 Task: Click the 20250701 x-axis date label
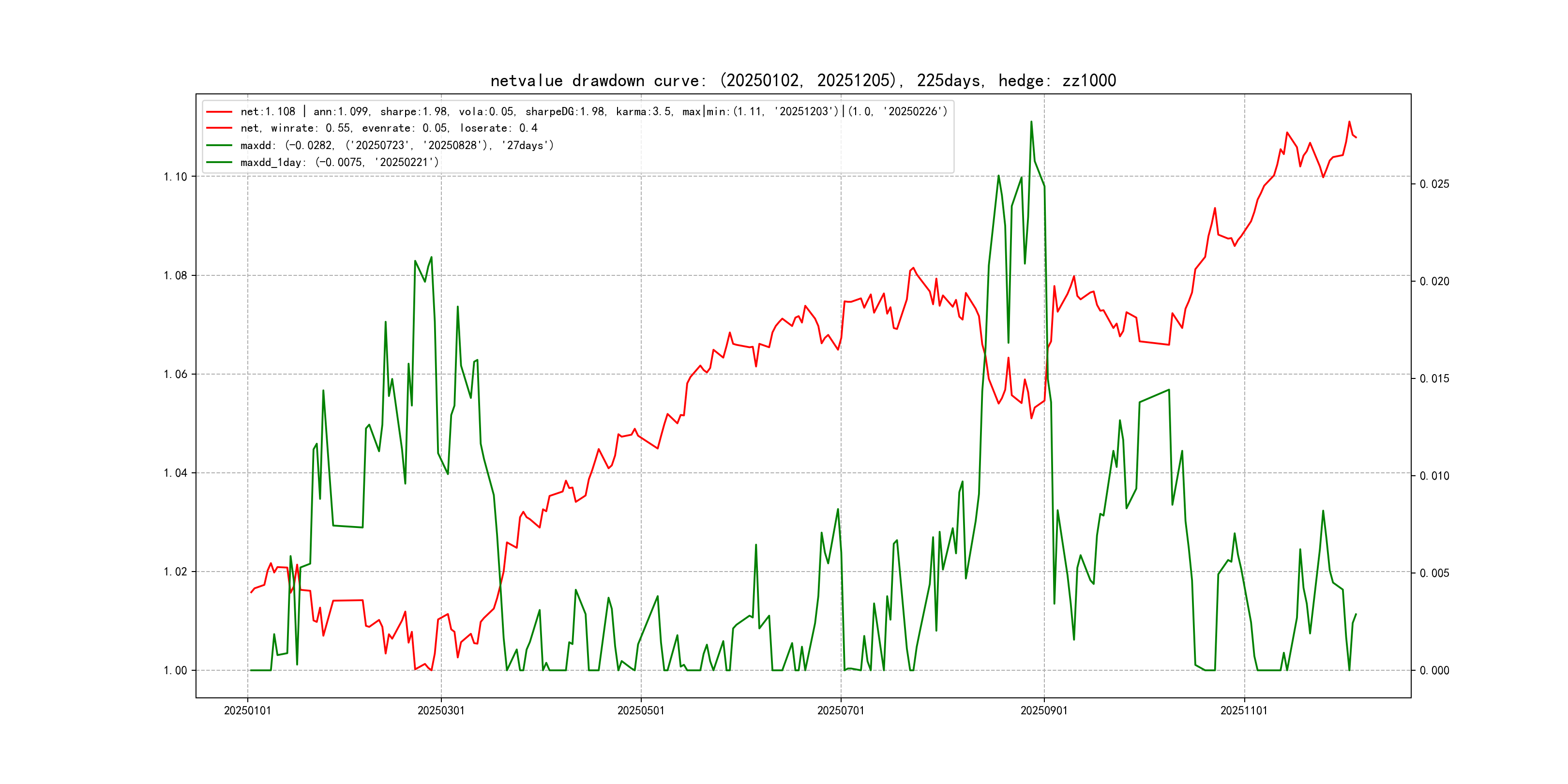point(840,710)
